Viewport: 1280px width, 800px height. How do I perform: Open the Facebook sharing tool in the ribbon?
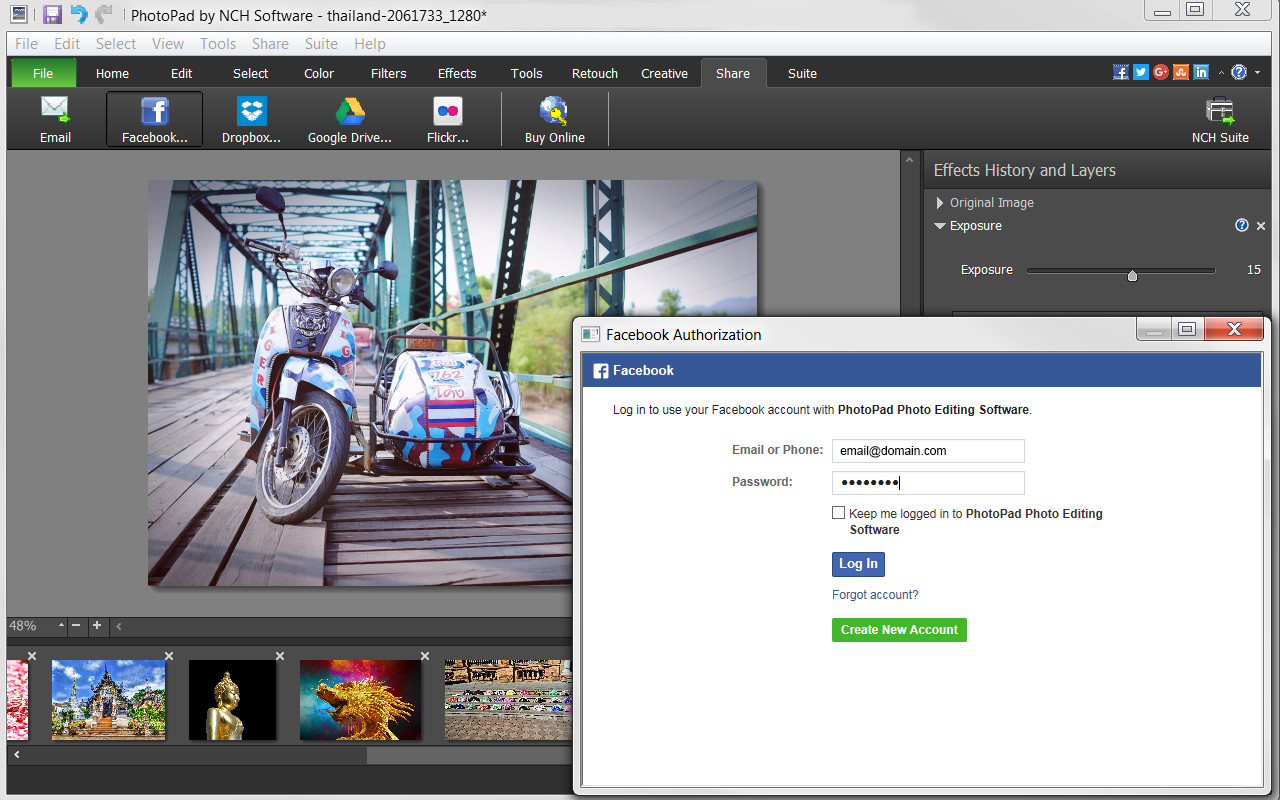pyautogui.click(x=154, y=118)
